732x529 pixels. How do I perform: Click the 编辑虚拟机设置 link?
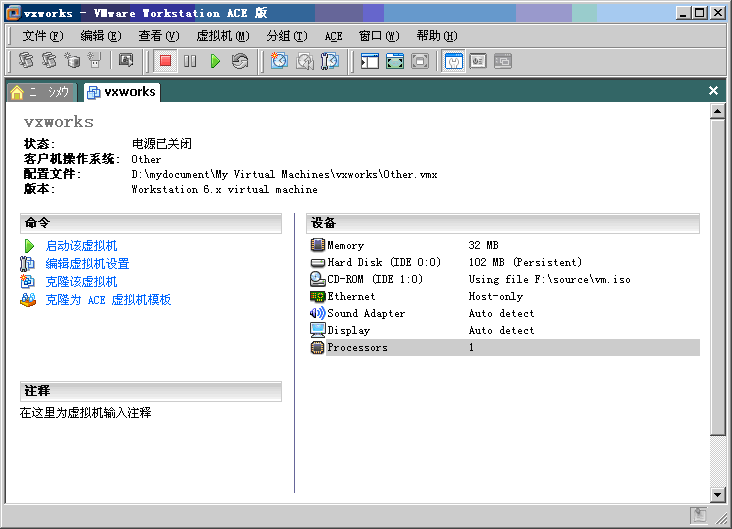[x=87, y=264]
